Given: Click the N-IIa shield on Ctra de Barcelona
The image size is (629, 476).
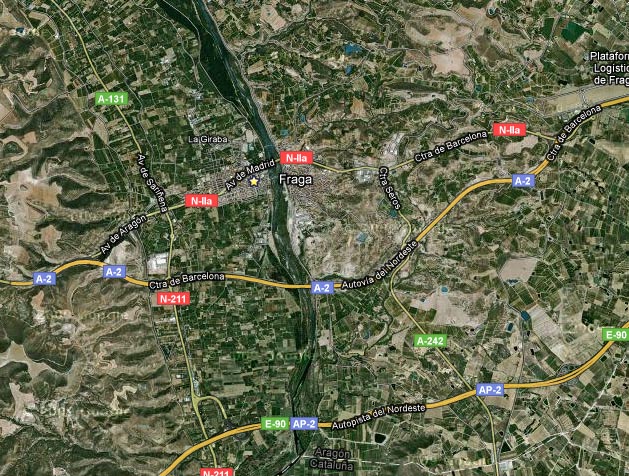Looking at the screenshot, I should (x=509, y=130).
